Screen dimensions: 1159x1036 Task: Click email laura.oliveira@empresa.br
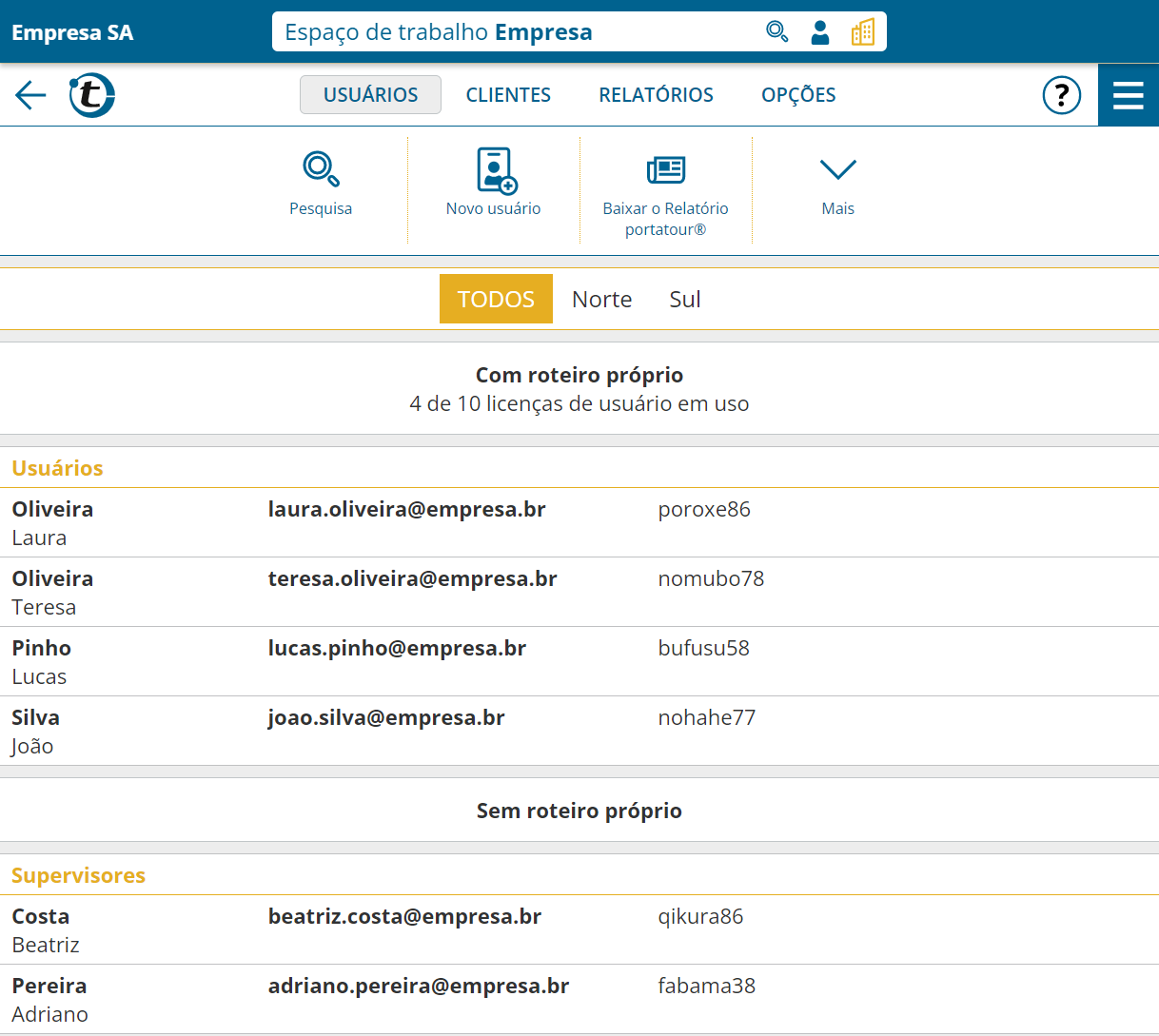click(407, 509)
